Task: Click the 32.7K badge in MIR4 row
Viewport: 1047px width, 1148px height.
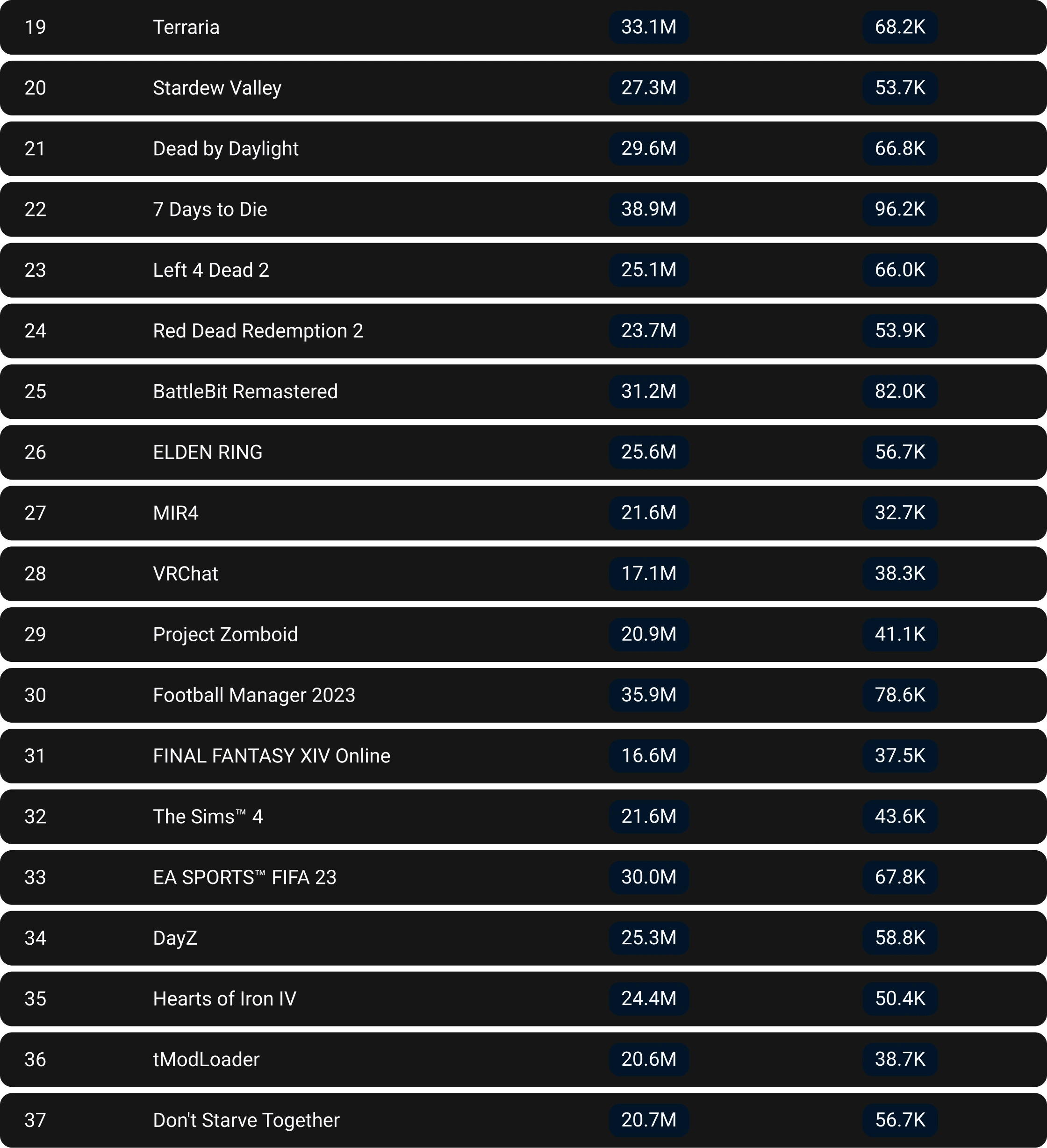Action: pyautogui.click(x=900, y=513)
